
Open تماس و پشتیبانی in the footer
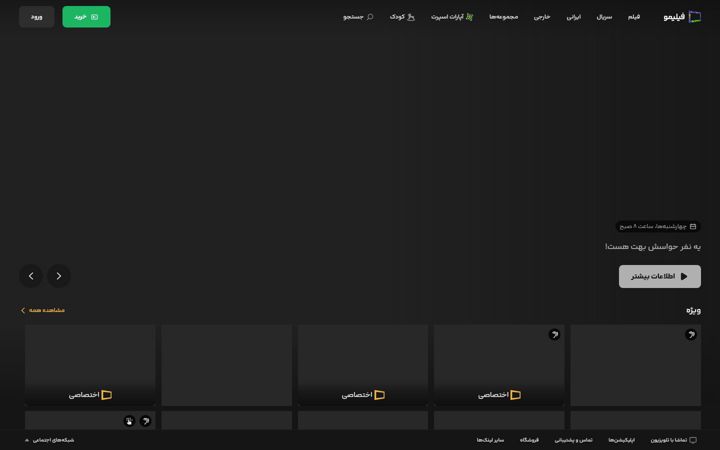[573, 440]
